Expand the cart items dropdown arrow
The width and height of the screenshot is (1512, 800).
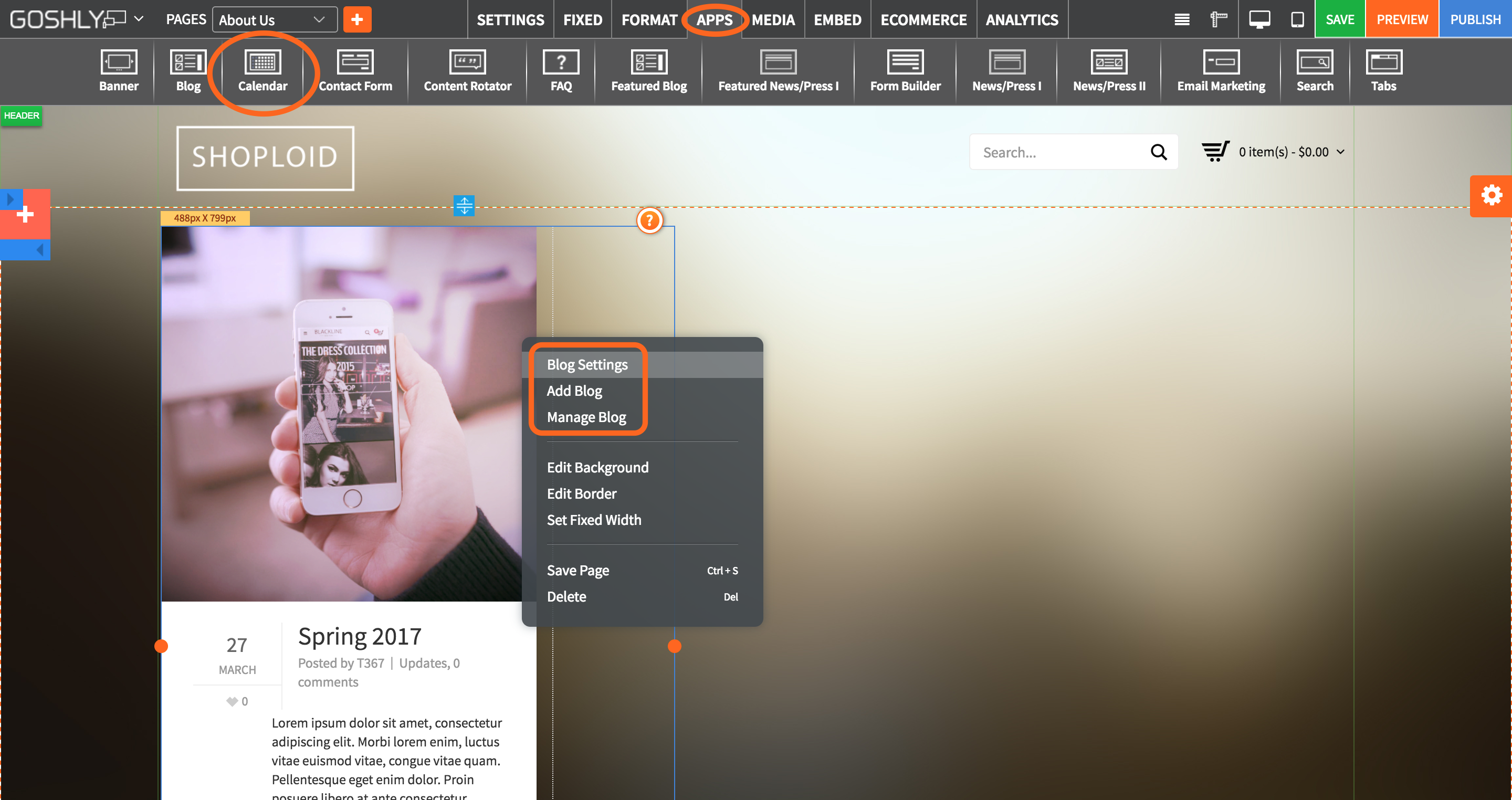click(1341, 152)
